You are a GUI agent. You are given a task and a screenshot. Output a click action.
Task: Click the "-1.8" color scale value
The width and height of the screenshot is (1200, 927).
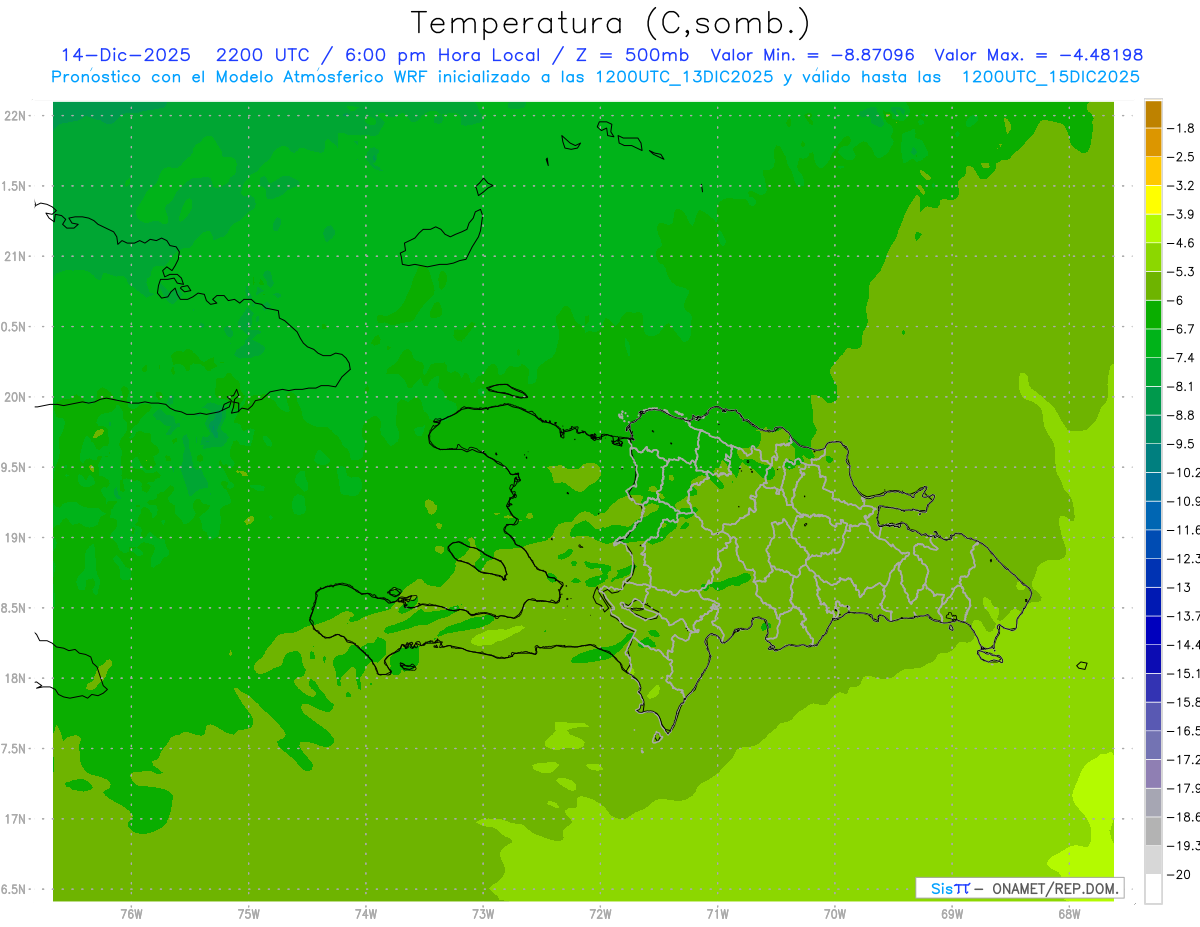pos(1181,128)
